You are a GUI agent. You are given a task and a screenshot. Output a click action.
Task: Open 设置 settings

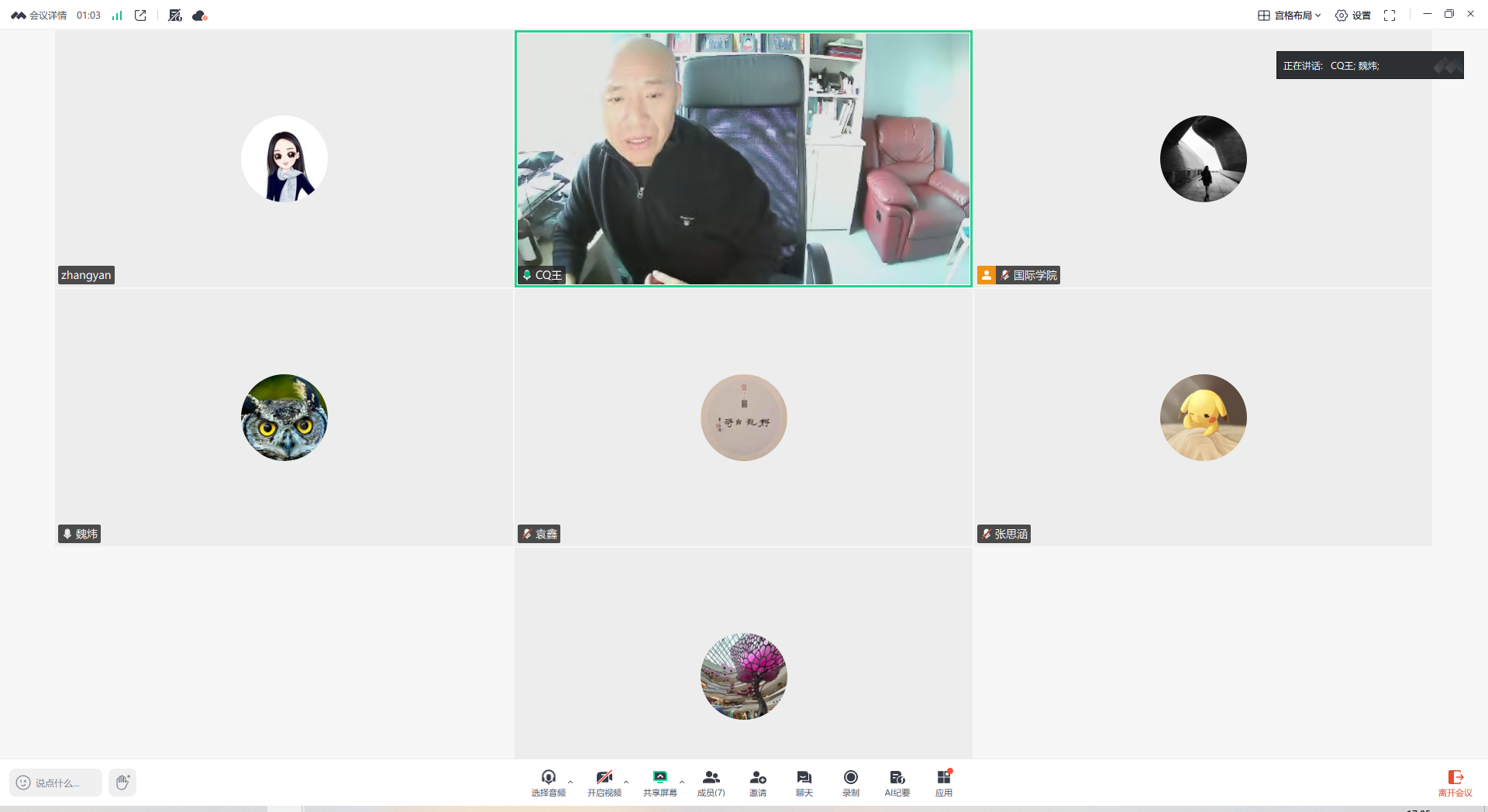(x=1353, y=15)
